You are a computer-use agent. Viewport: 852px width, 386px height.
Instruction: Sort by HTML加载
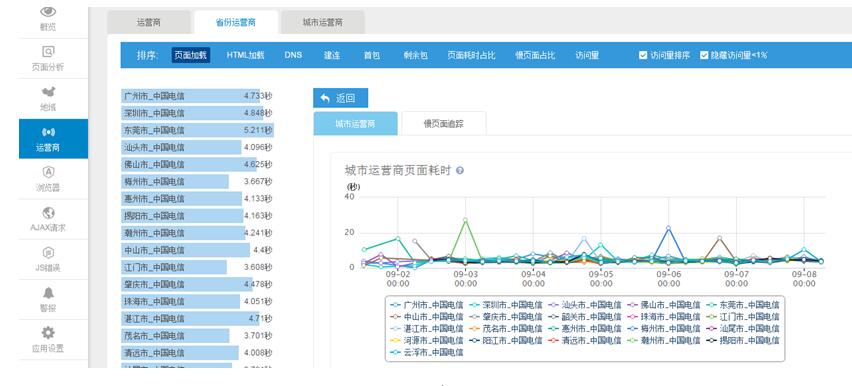click(246, 55)
